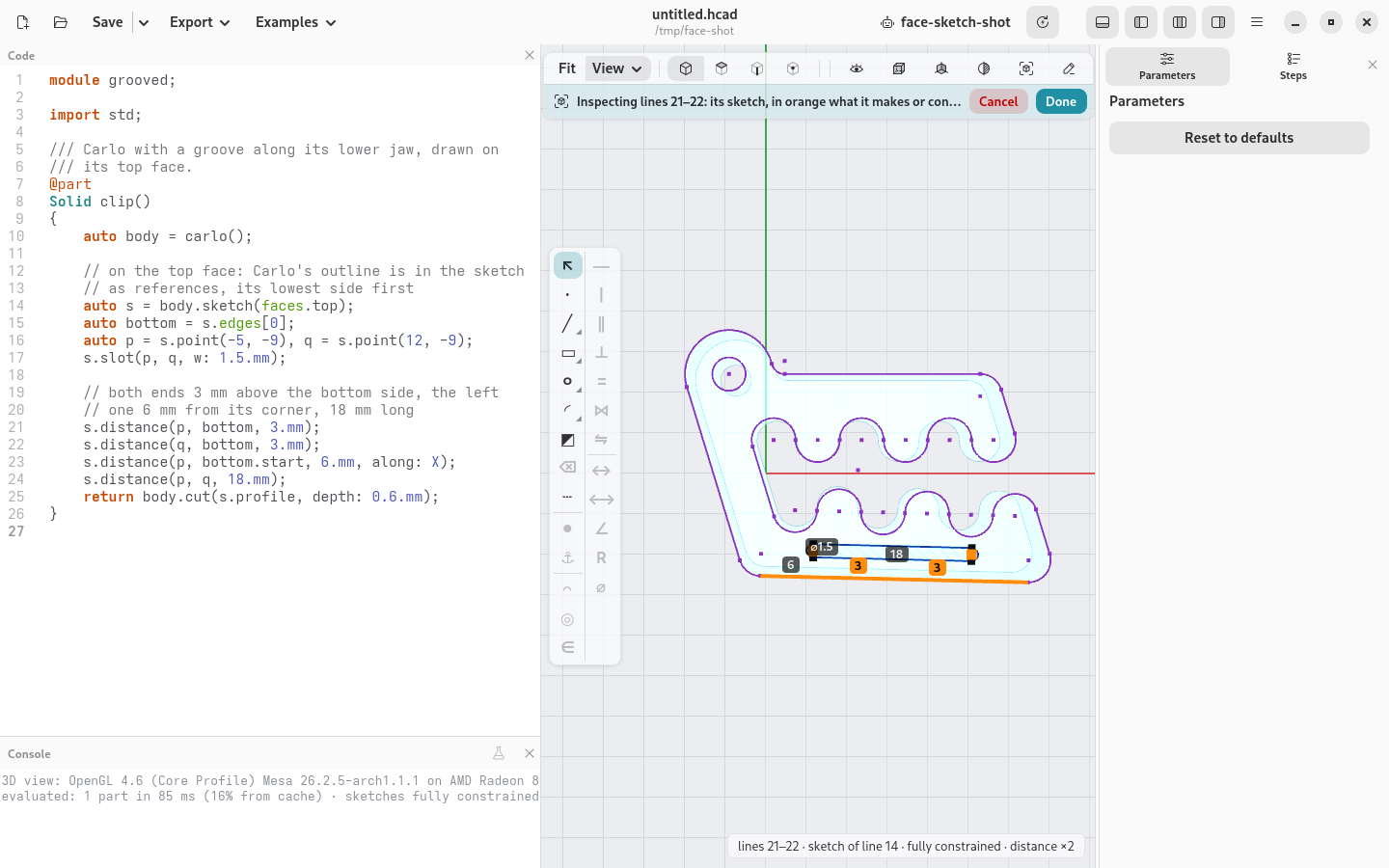
Task: Click the pencil edit icon in the view toolbar
Action: tap(1069, 68)
